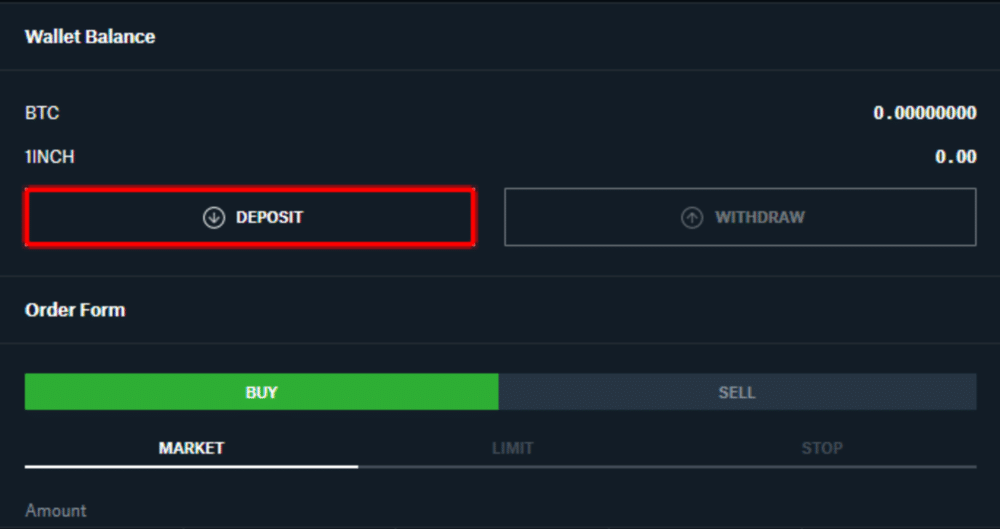Click the withdraw up-arrow circle icon
The width and height of the screenshot is (1000, 529).
(x=692, y=217)
